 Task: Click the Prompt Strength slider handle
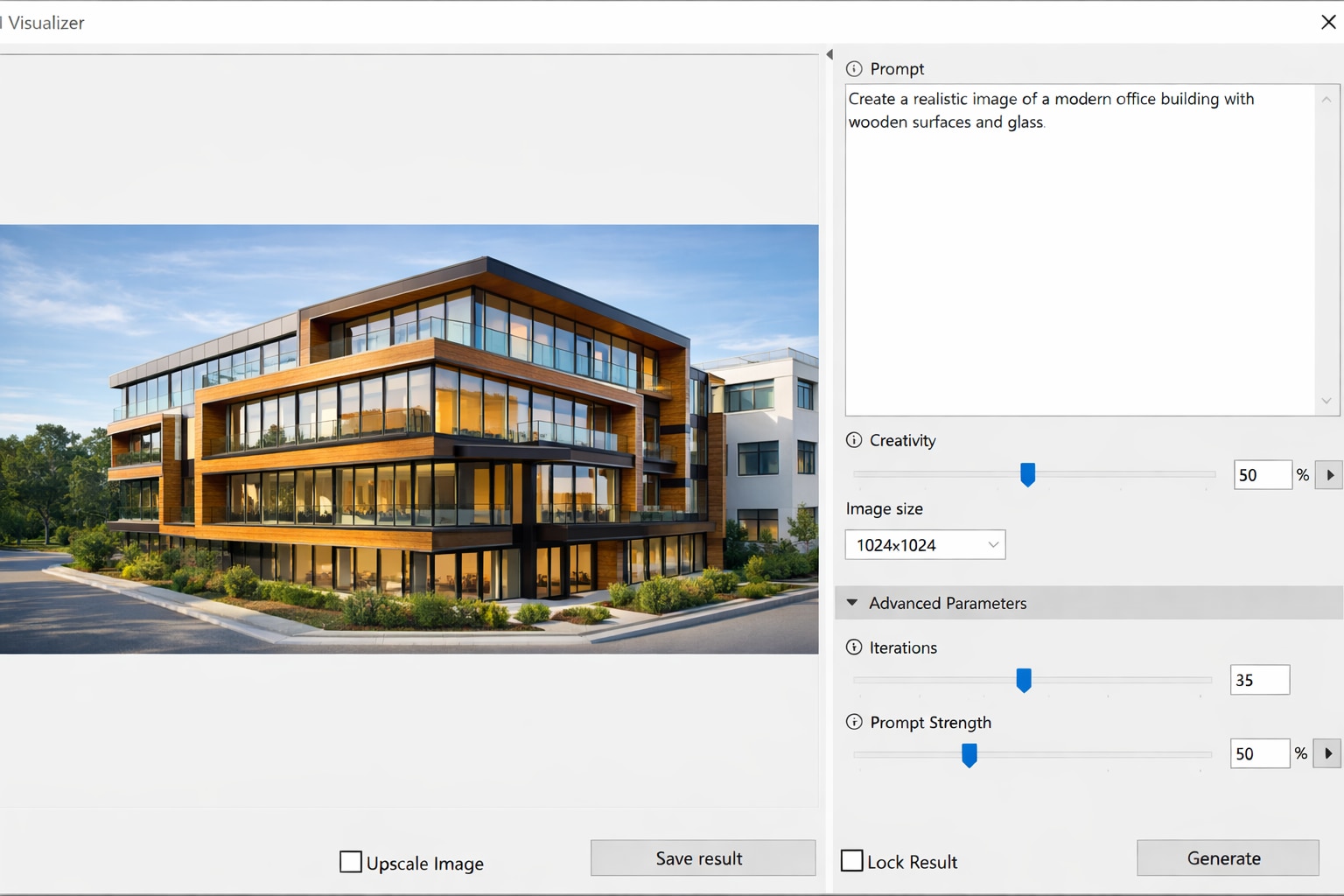tap(969, 754)
